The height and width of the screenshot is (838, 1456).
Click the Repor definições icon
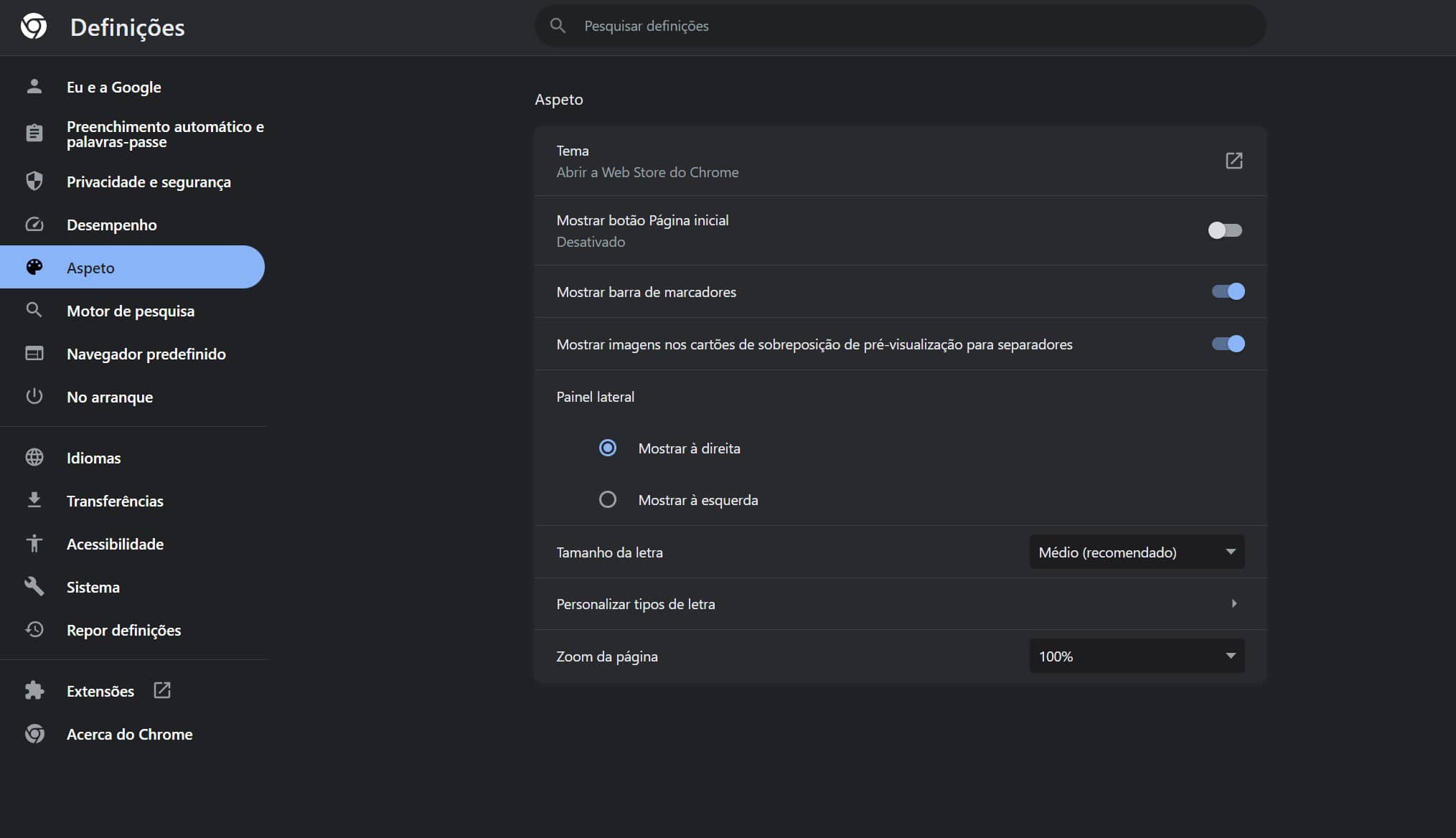coord(33,630)
